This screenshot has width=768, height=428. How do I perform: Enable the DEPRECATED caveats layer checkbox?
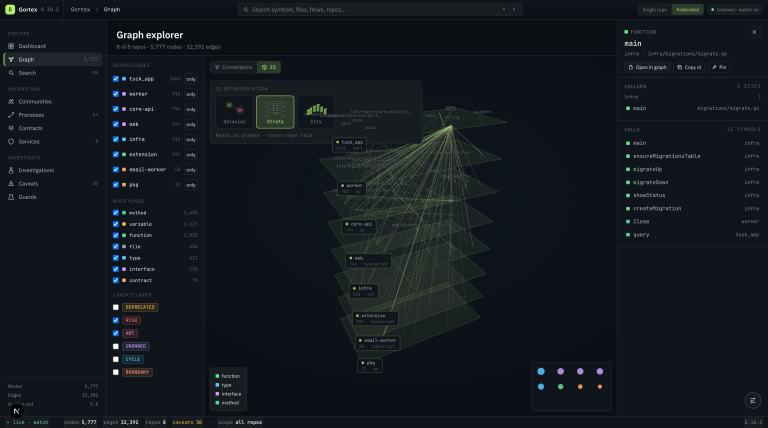point(116,307)
